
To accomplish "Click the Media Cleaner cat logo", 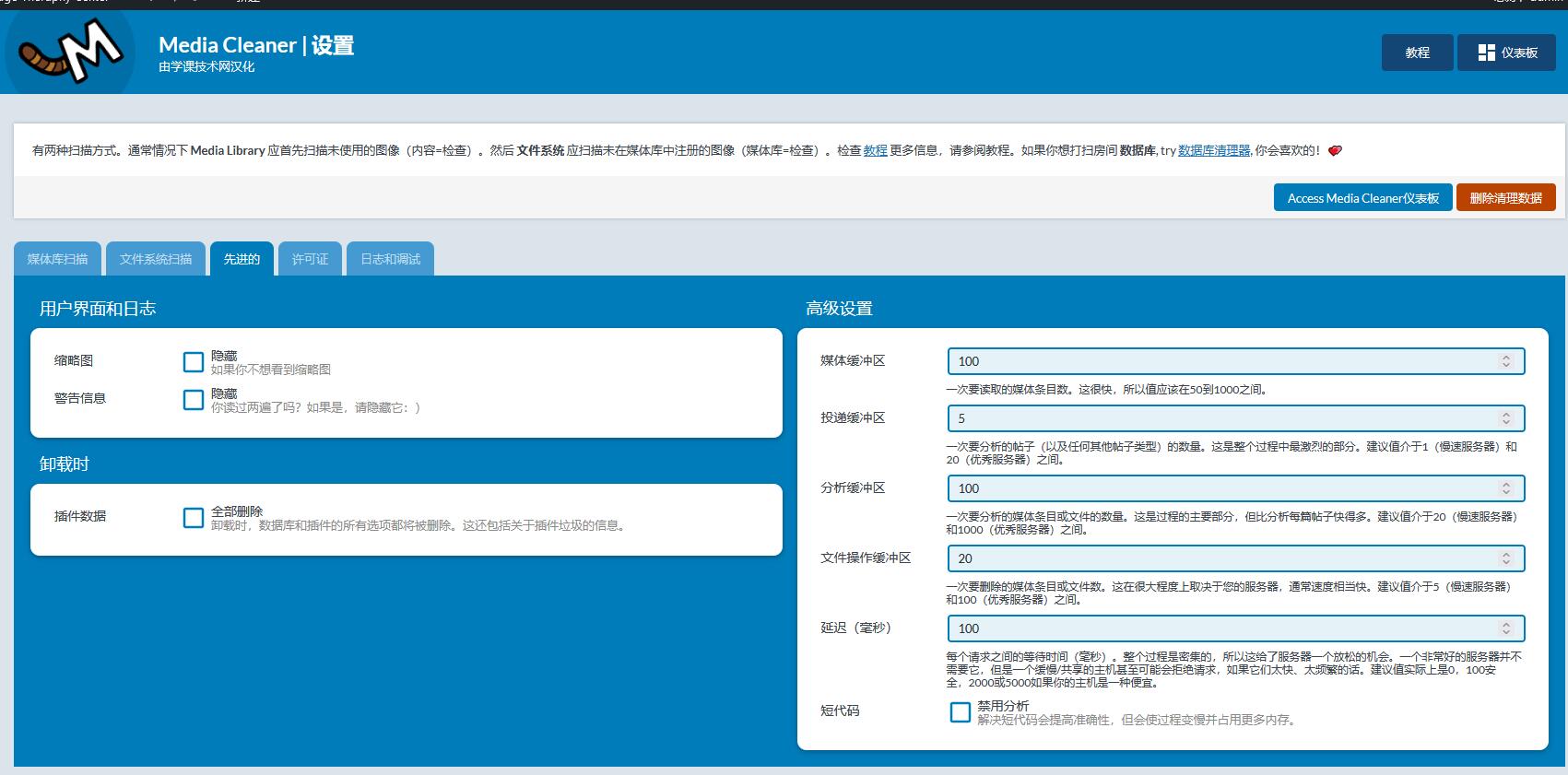I will 70,52.
